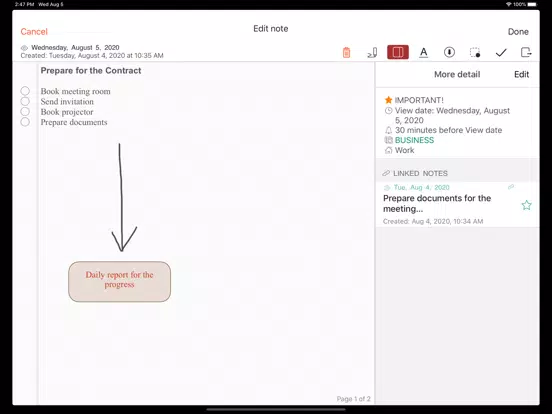The image size is (552, 414).
Task: Tap the 'Book projector' text
Action: (67, 112)
